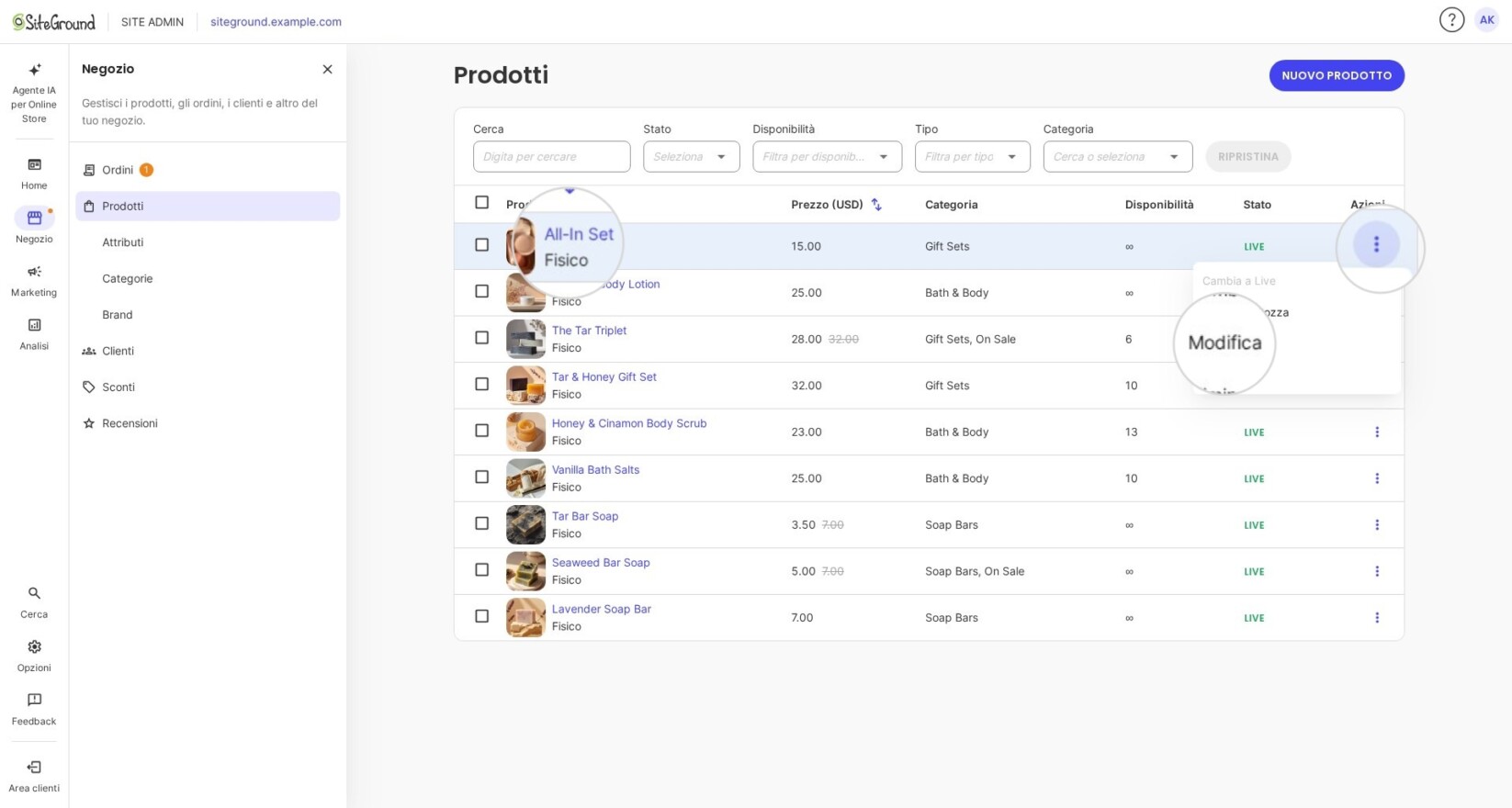The image size is (1512, 808).
Task: Open actions menu for Vanilla Bath Salts
Action: [x=1377, y=478]
